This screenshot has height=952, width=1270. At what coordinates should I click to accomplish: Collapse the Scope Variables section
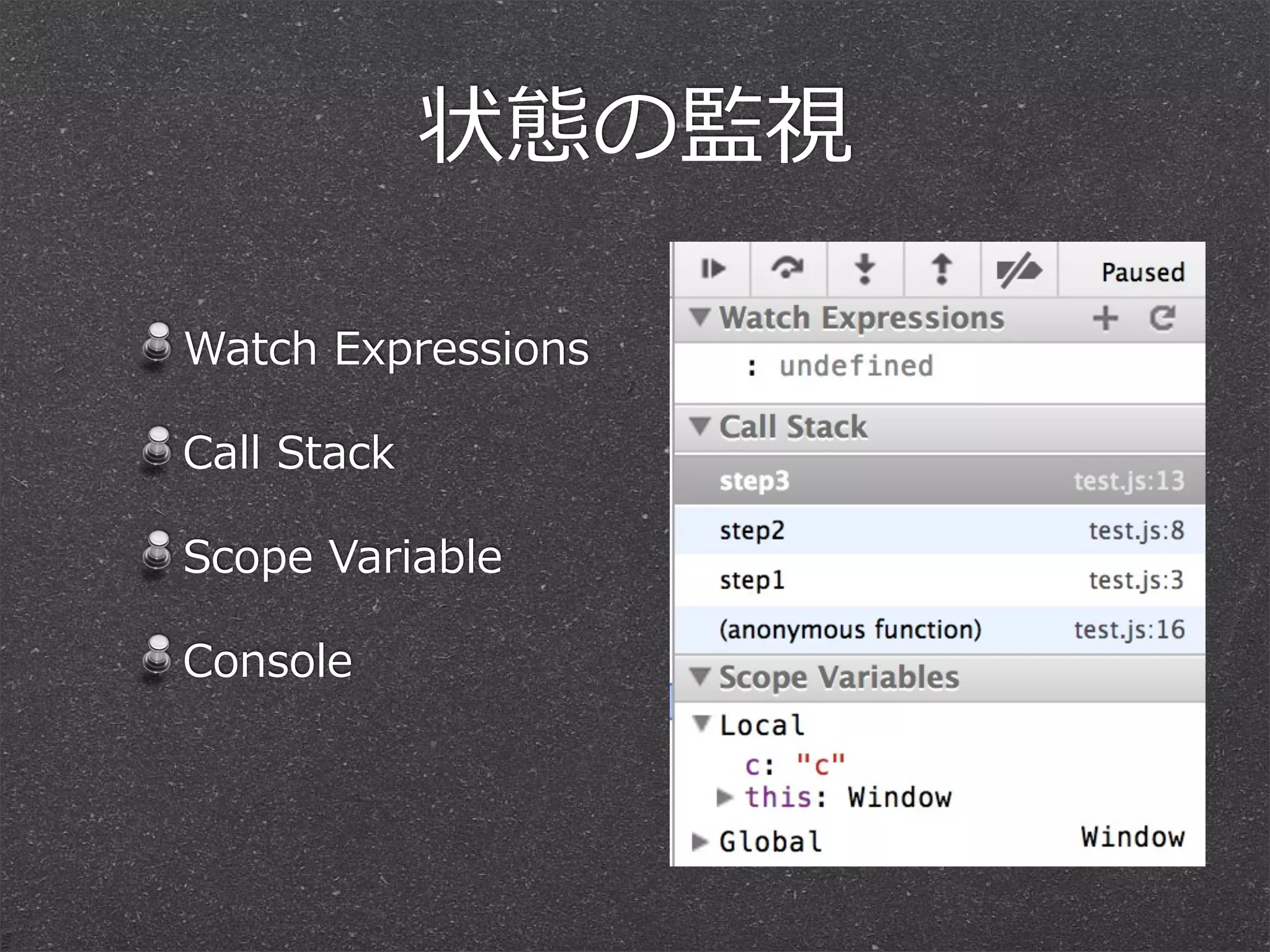pos(701,677)
